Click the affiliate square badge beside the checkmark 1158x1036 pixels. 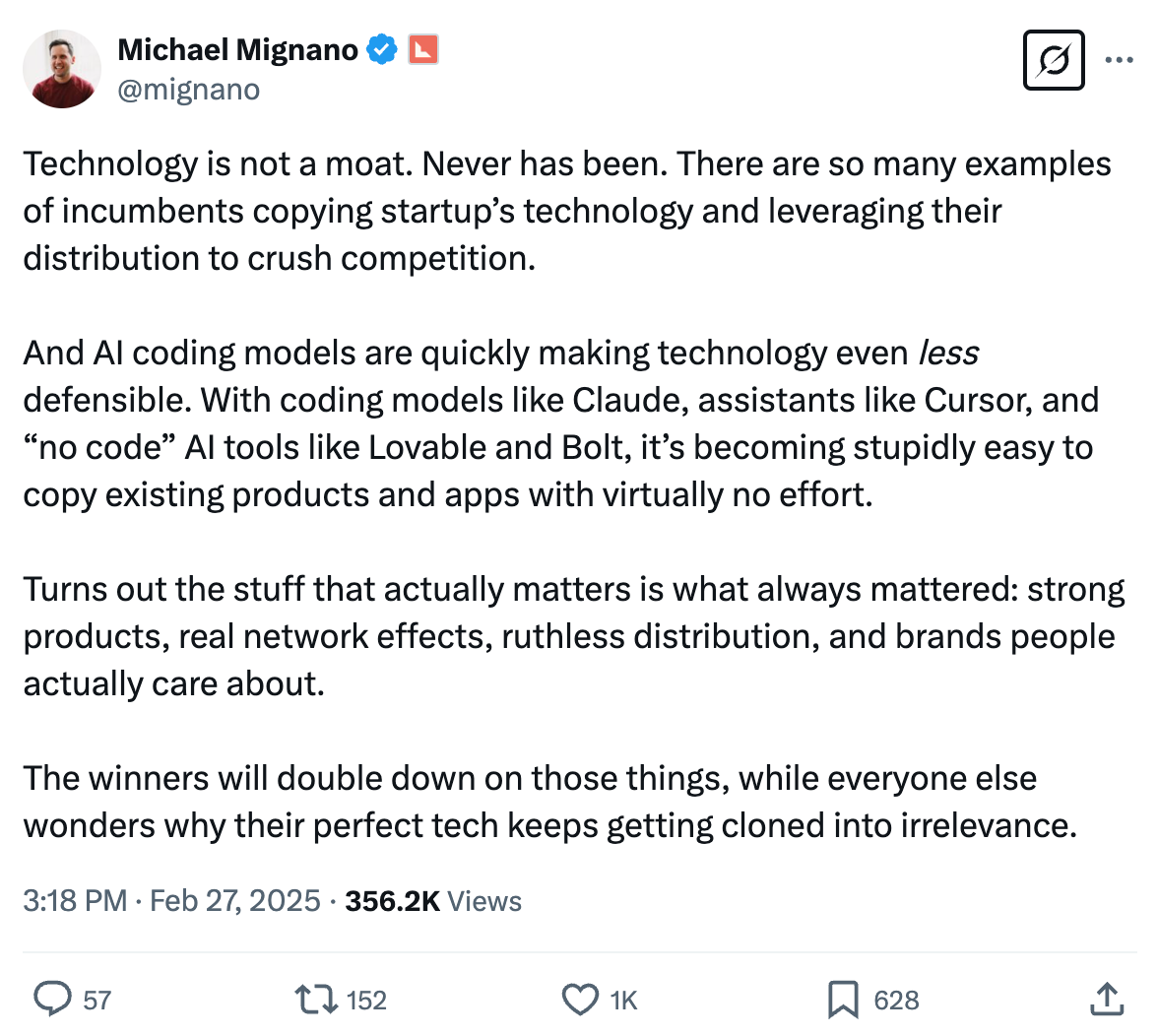[423, 48]
